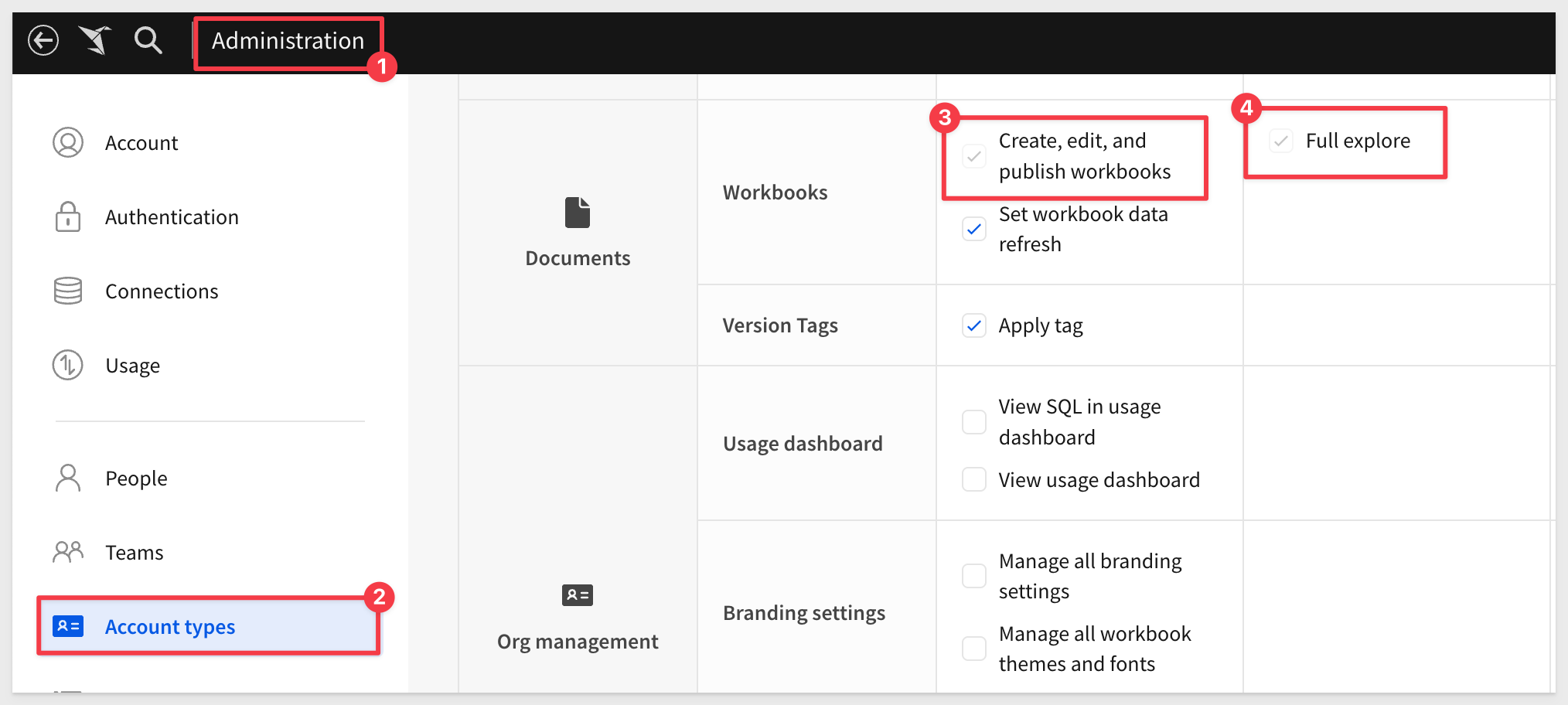Go to the Connections section
Viewport: 1568px width, 705px height.
[x=162, y=291]
